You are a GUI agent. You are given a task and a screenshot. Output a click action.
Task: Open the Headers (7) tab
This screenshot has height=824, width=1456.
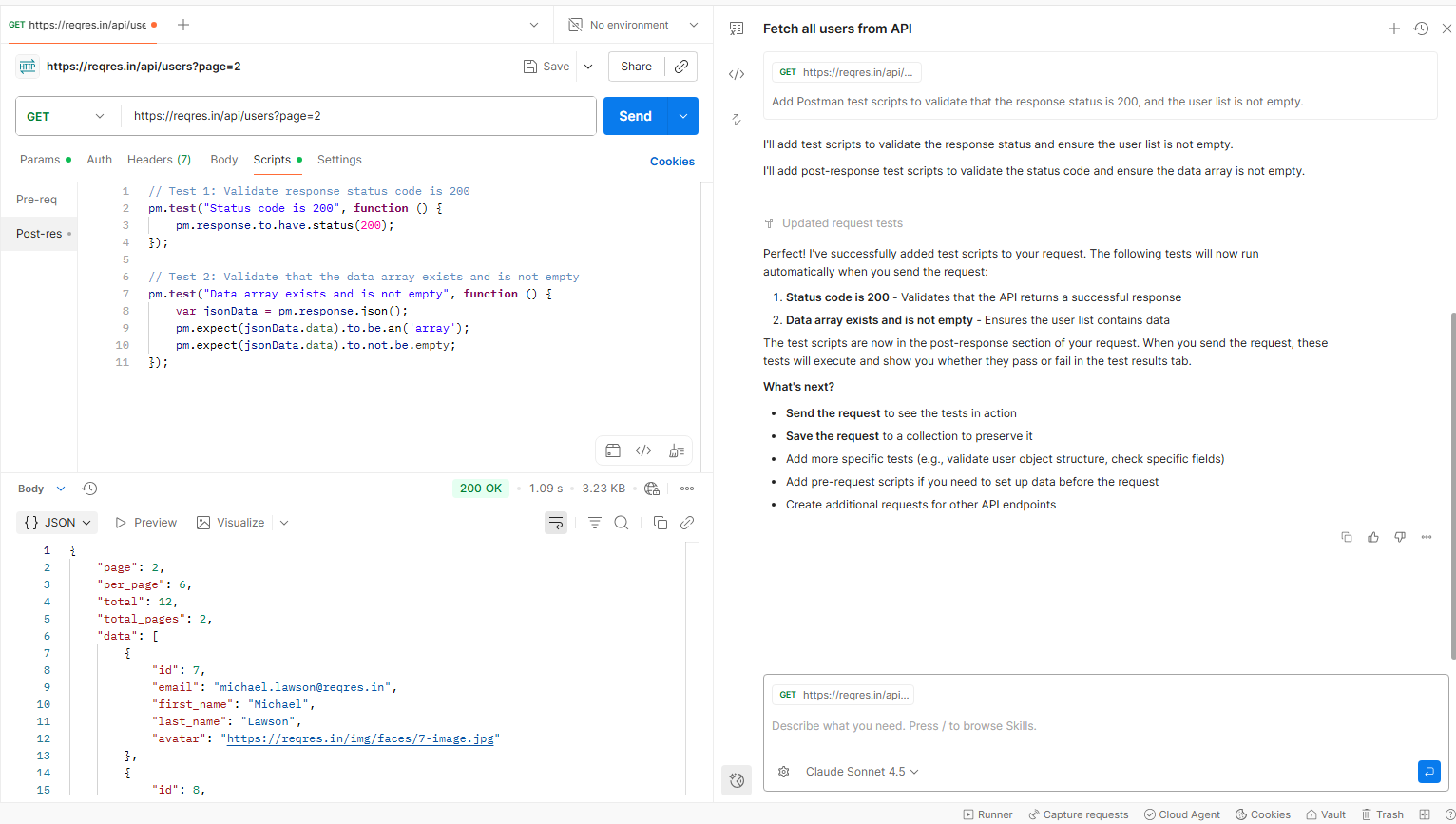tap(159, 160)
